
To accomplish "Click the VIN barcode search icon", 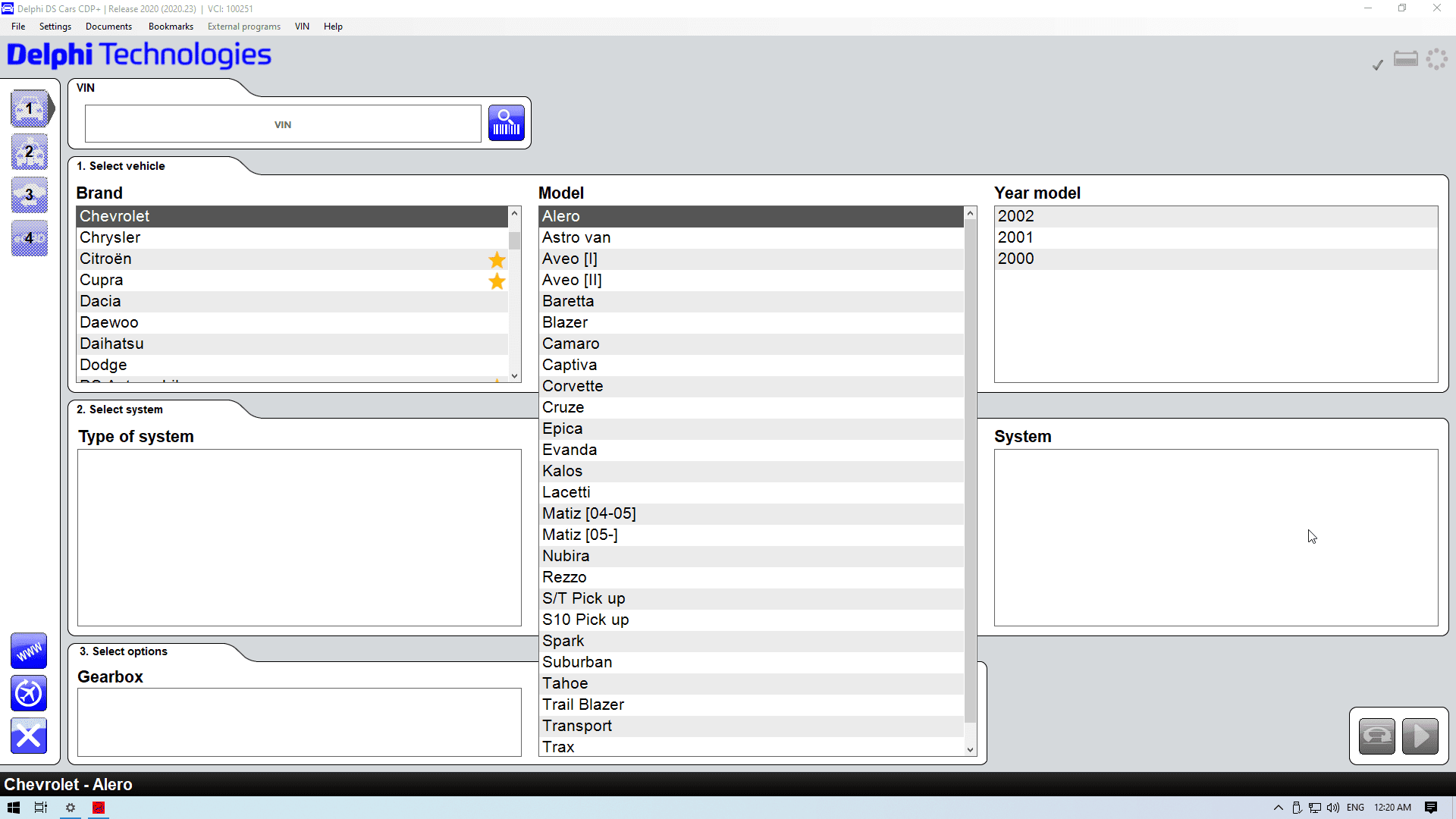I will 506,122.
